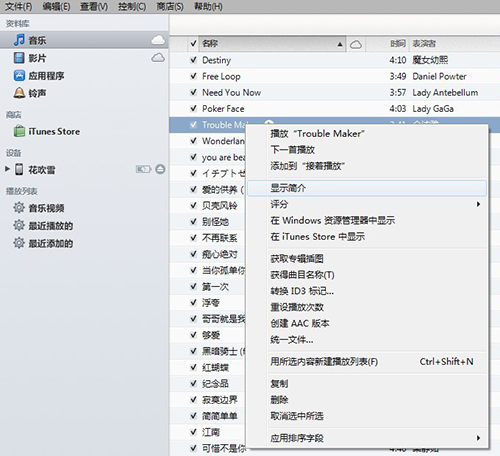
Task: Expand the 应用排序字段 submenu arrow
Action: coord(479,438)
